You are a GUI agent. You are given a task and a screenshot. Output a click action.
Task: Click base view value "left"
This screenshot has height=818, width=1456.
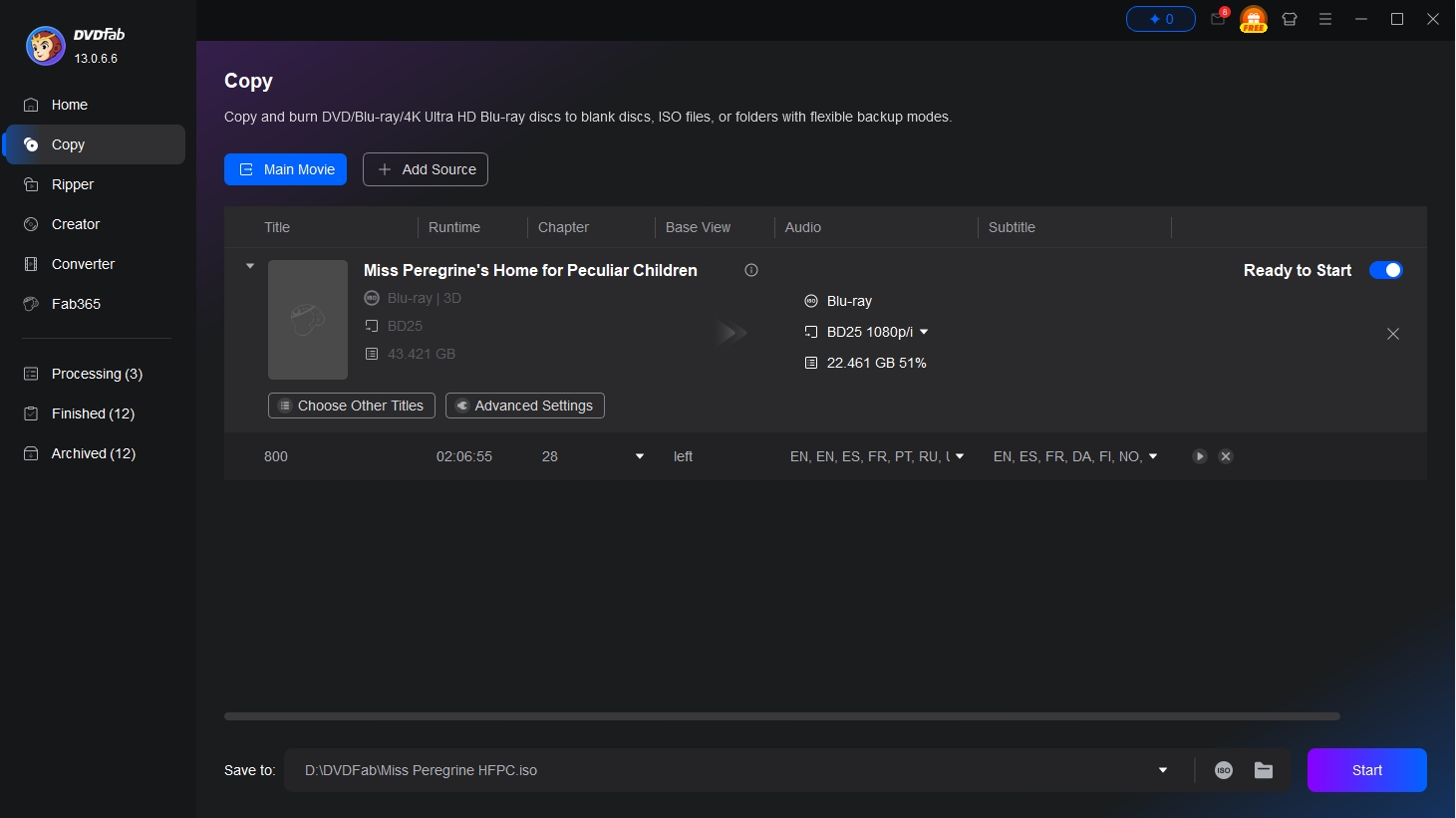pyautogui.click(x=683, y=456)
